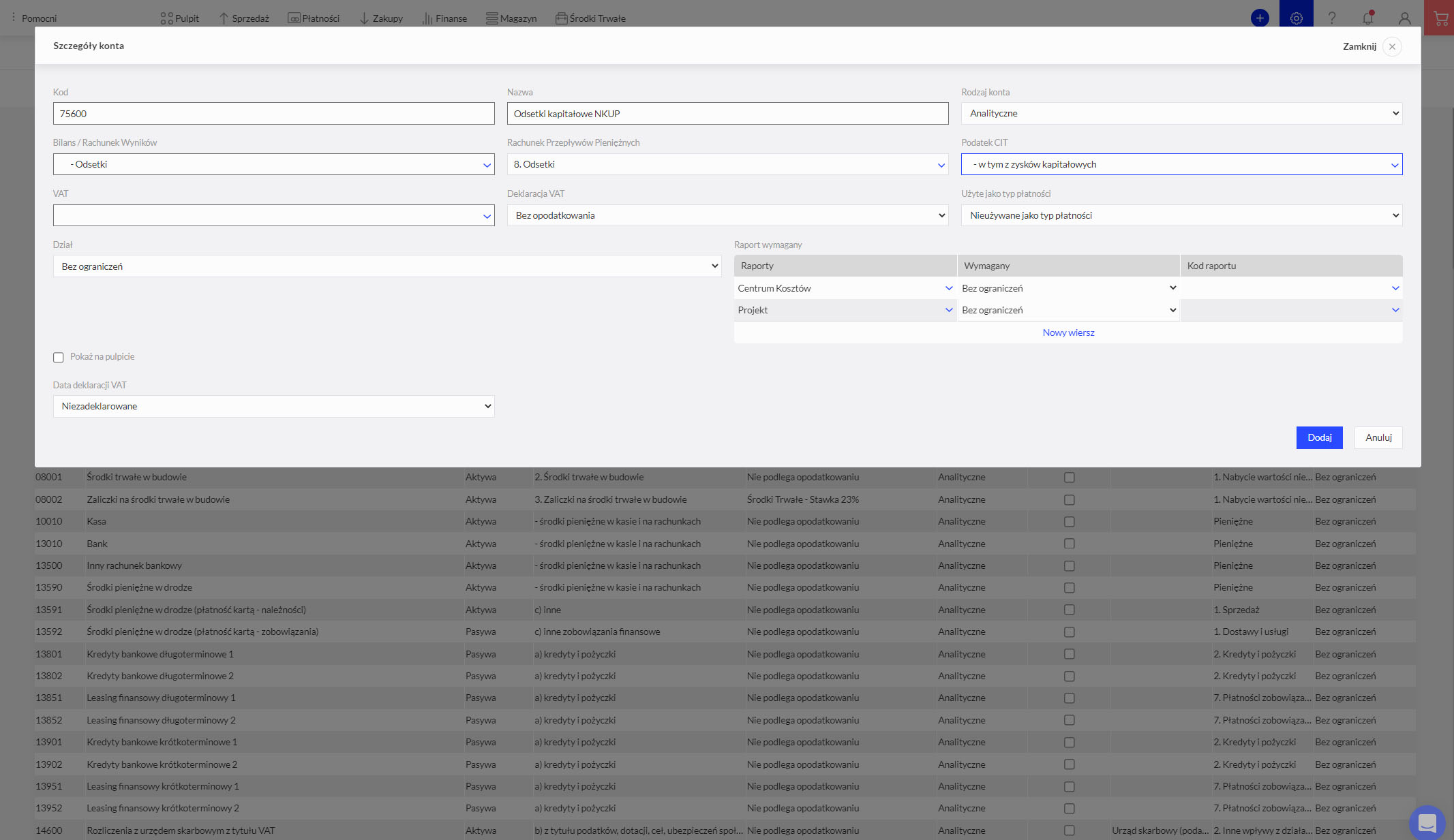
Task: Open the user profile icon
Action: [1404, 18]
